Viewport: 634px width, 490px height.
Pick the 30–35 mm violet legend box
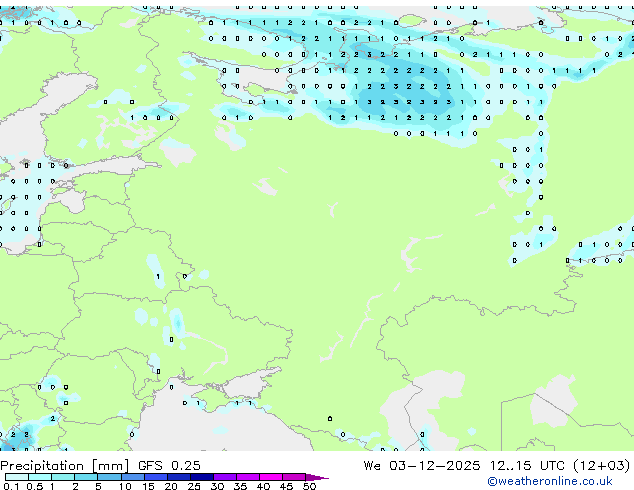(x=225, y=477)
